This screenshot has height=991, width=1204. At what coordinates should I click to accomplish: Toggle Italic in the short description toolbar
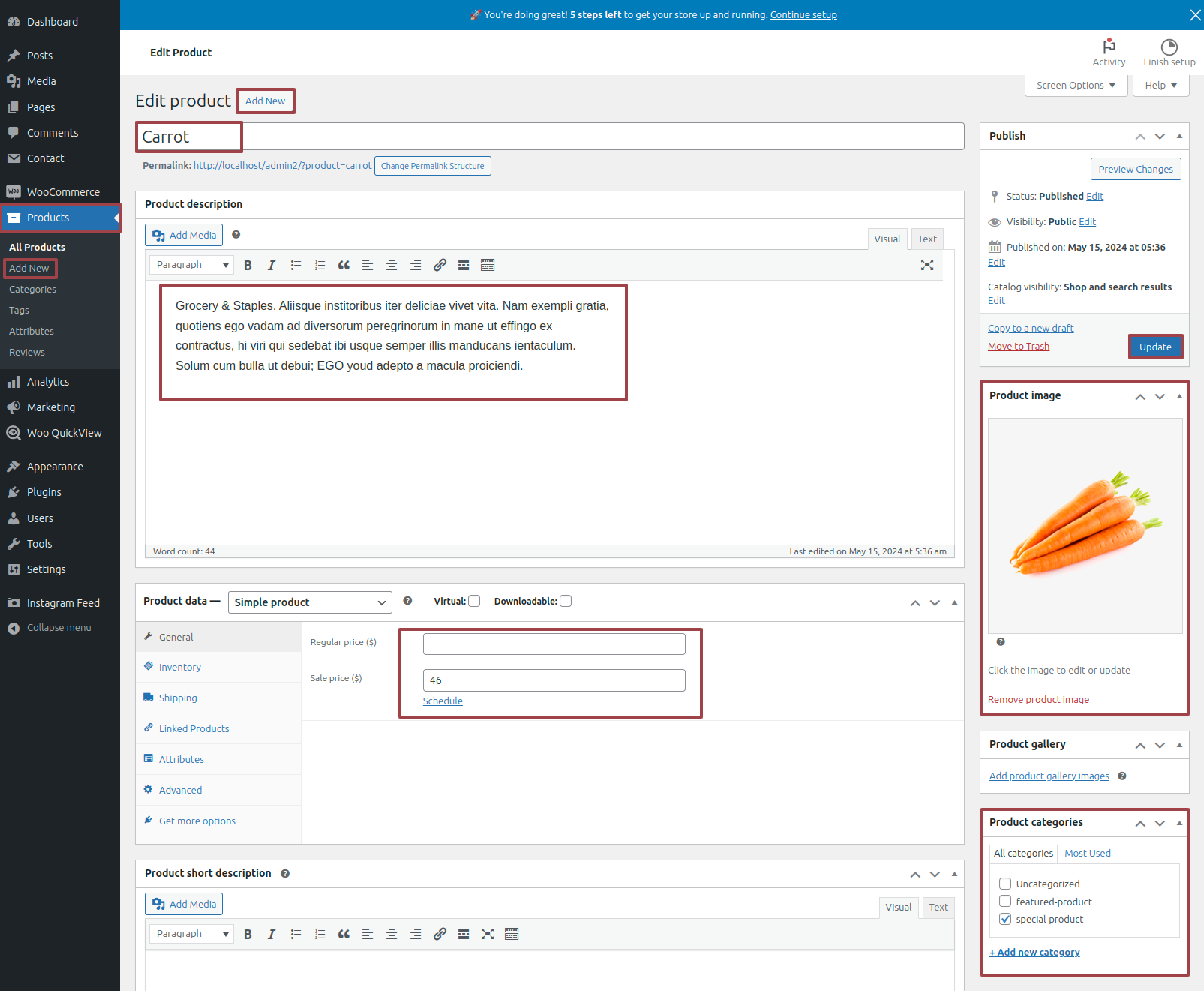click(x=272, y=934)
